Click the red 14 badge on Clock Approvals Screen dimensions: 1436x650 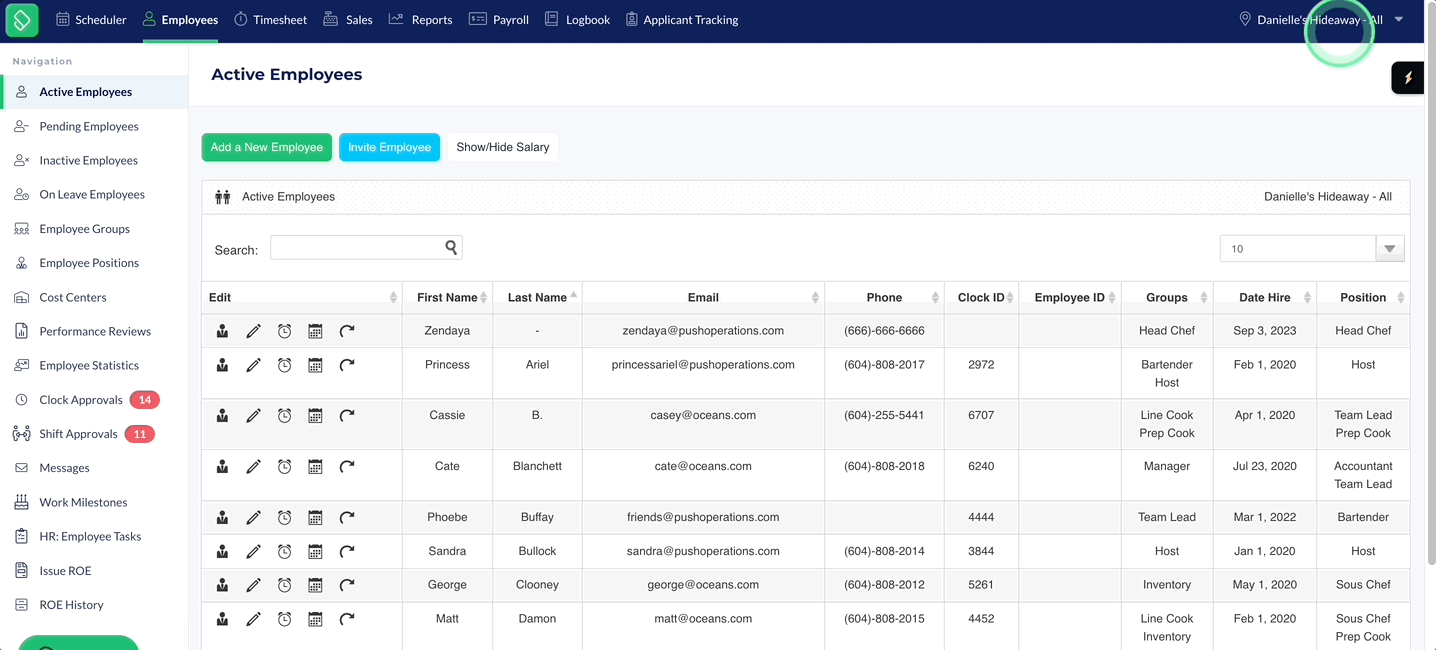(145, 400)
